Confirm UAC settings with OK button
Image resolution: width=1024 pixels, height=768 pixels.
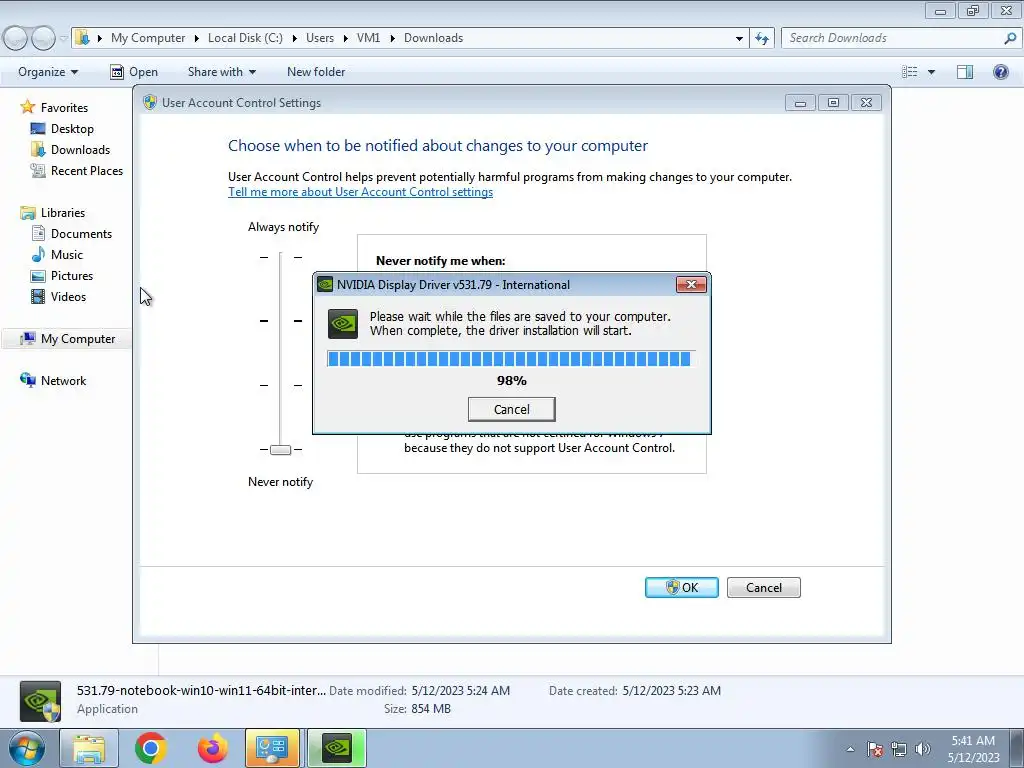pos(682,587)
